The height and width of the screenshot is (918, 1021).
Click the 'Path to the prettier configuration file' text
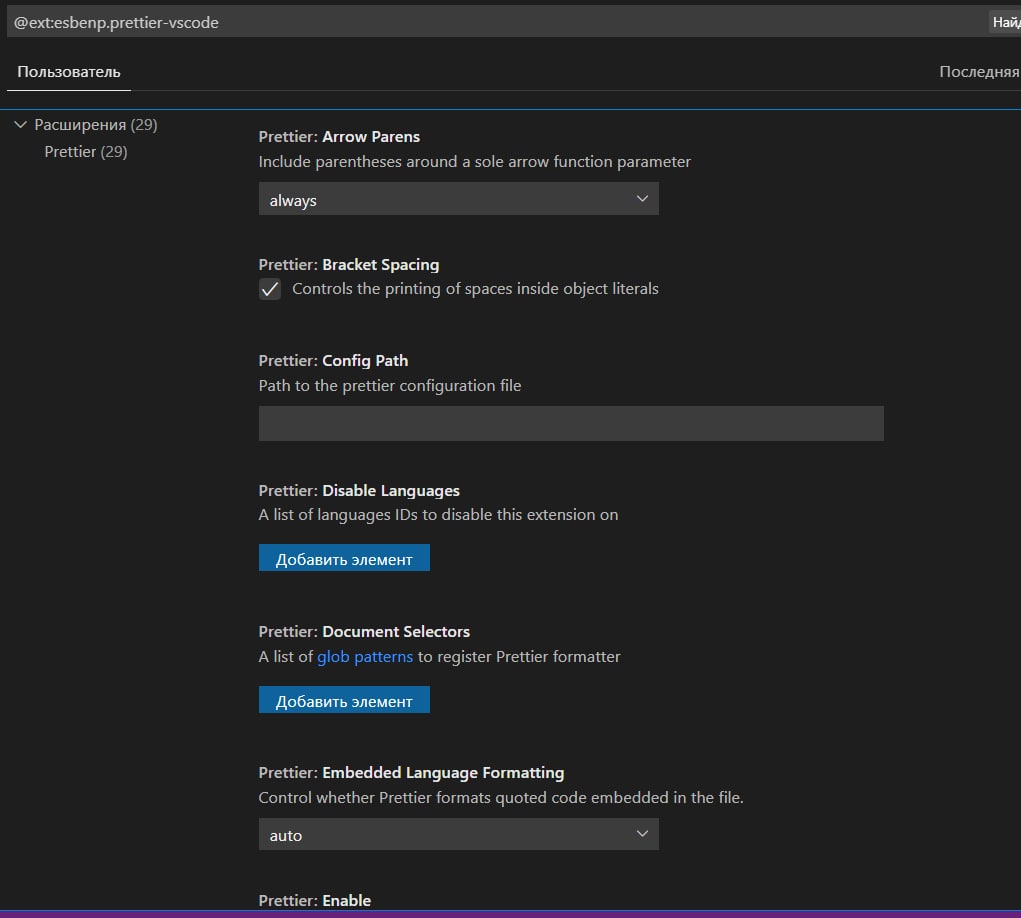tap(389, 385)
